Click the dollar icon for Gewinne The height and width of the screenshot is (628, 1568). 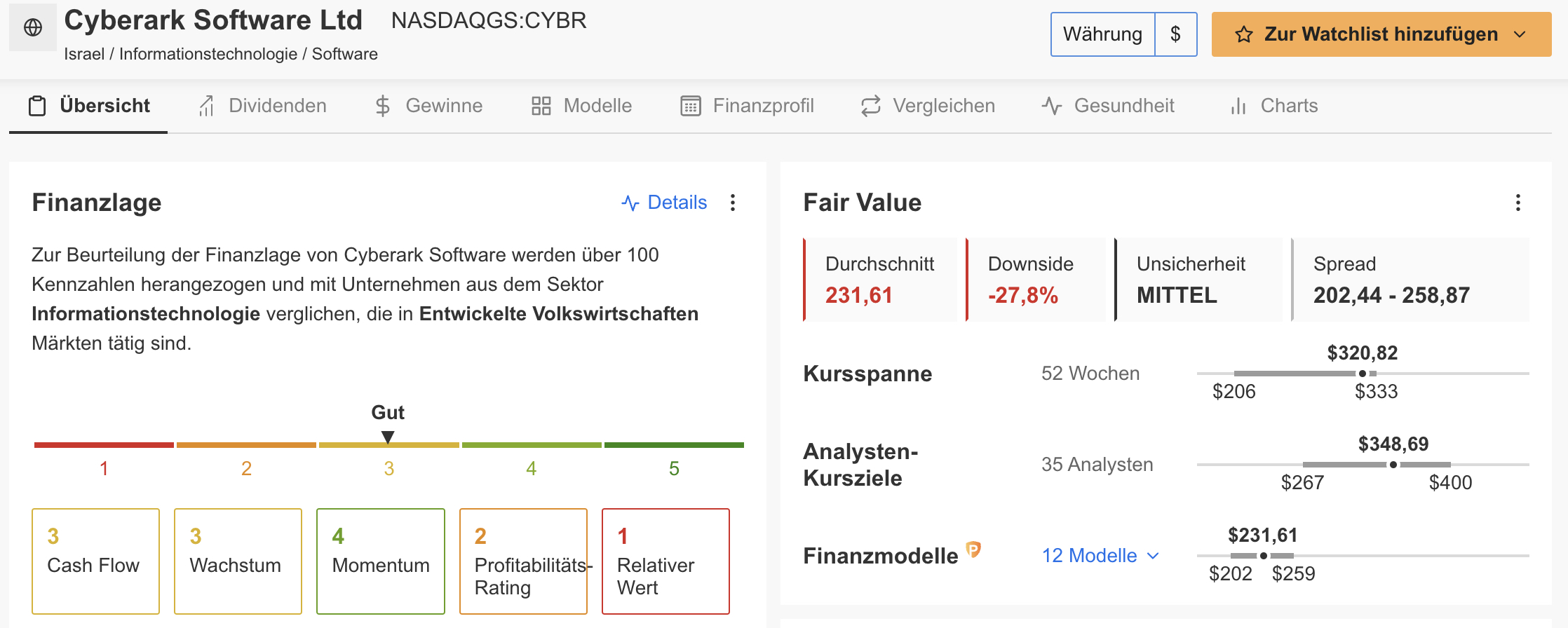pyautogui.click(x=382, y=106)
